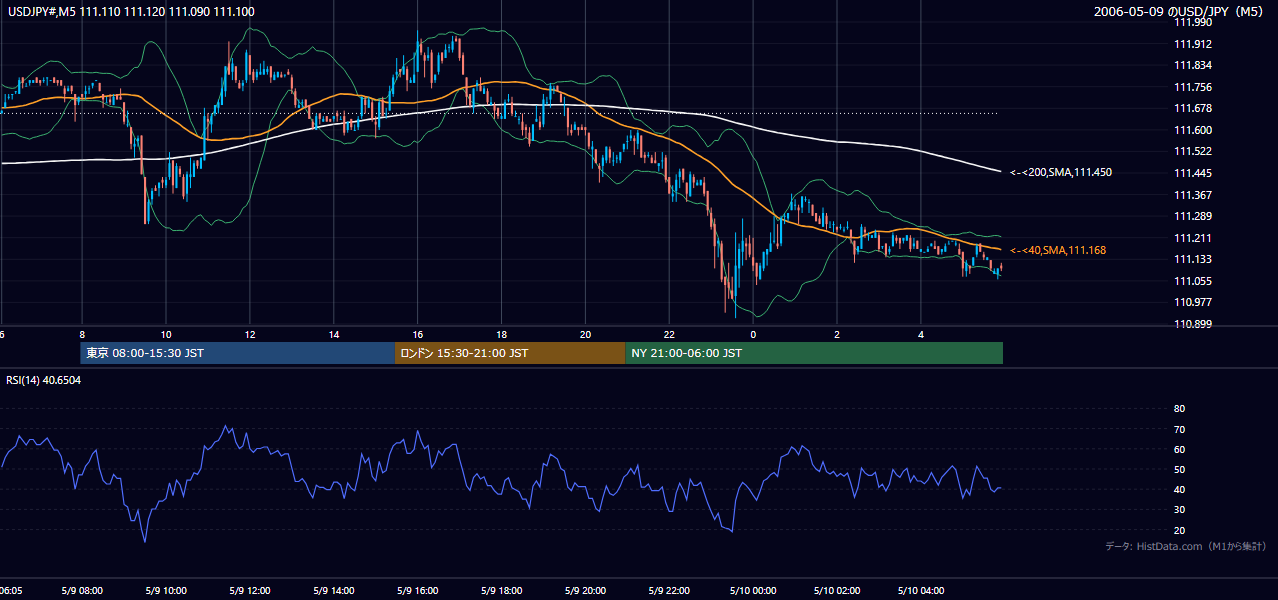
Task: Click hour tick 14 above the session bars
Action: coord(334,335)
